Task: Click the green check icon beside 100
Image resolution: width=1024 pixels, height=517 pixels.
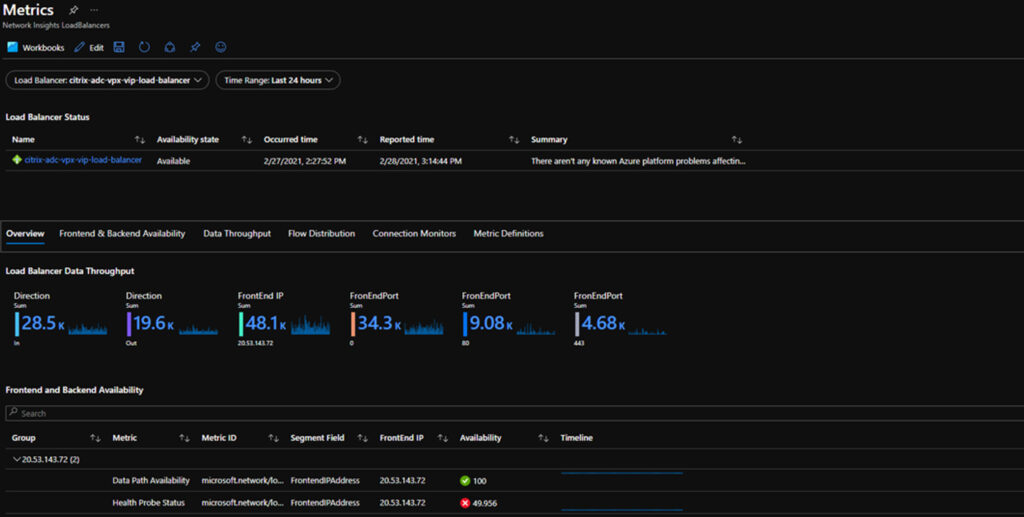Action: pyautogui.click(x=465, y=480)
